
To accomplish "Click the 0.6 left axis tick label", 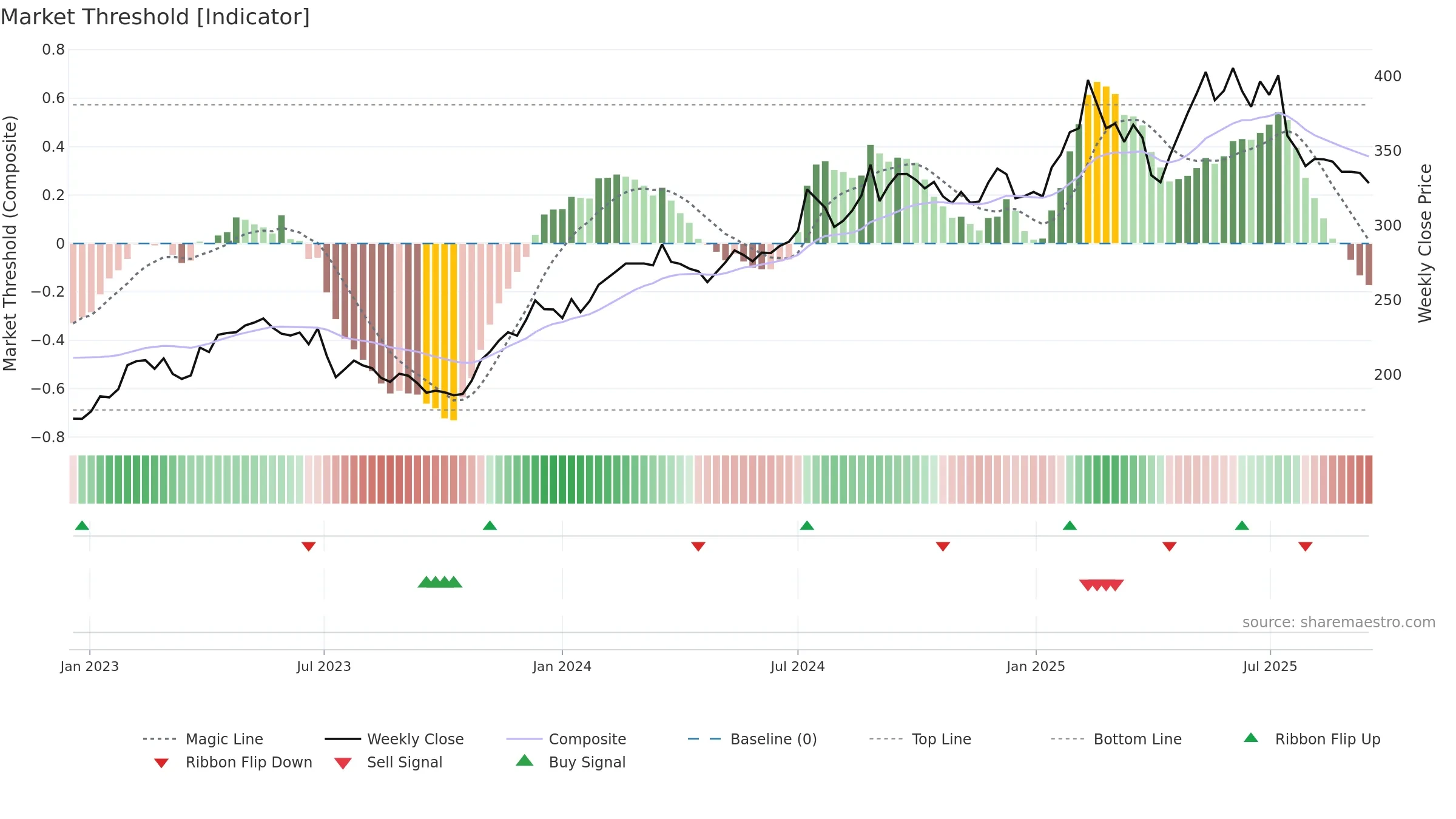I will click(x=53, y=98).
